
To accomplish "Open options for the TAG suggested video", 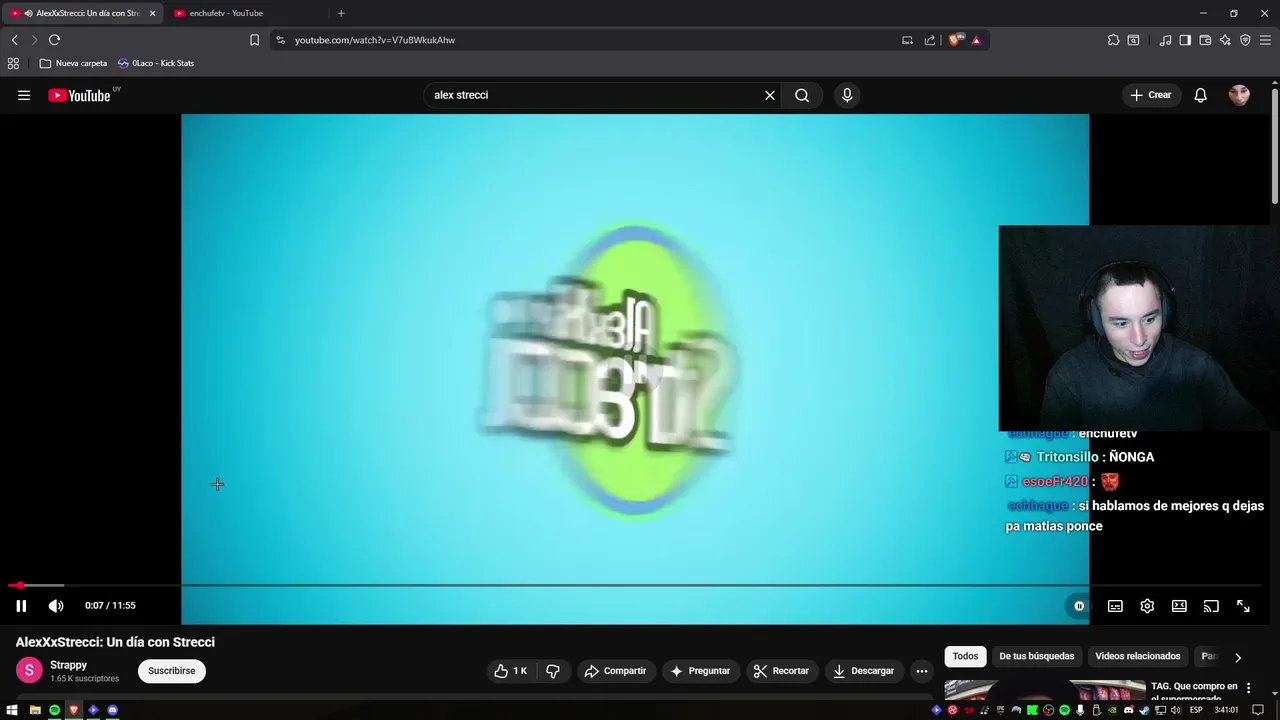I will 1248,688.
